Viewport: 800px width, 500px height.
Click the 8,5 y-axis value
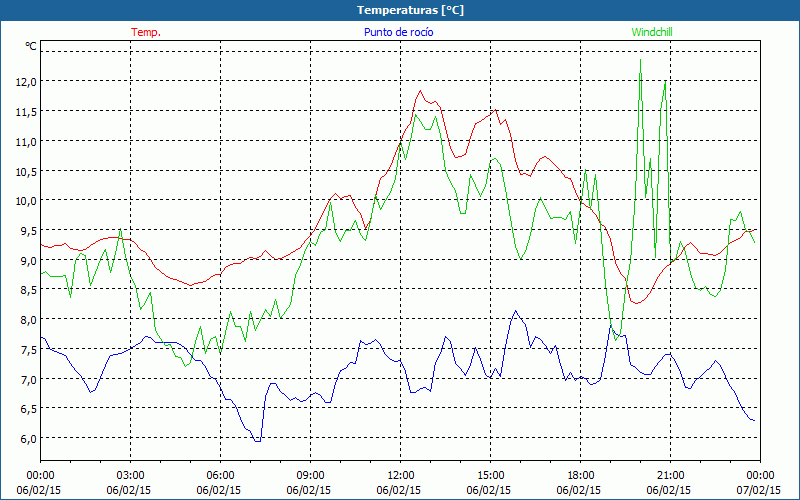[x=29, y=290]
